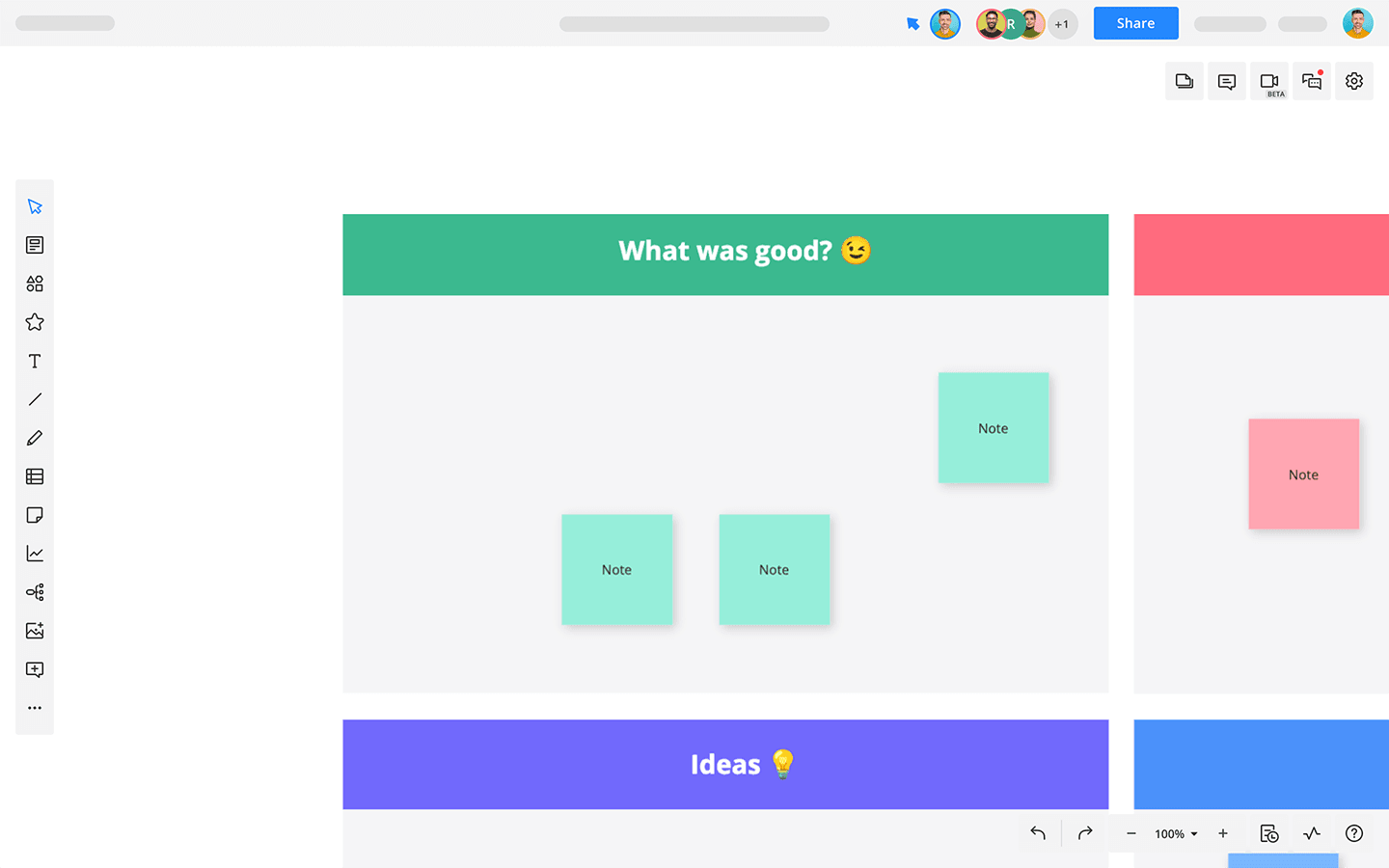Open the templates panel icon
The height and width of the screenshot is (868, 1389).
pyautogui.click(x=35, y=245)
